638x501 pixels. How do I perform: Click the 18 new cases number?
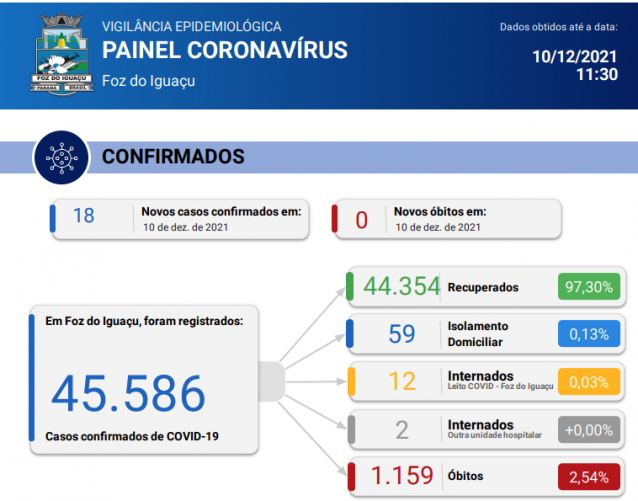pos(83,215)
